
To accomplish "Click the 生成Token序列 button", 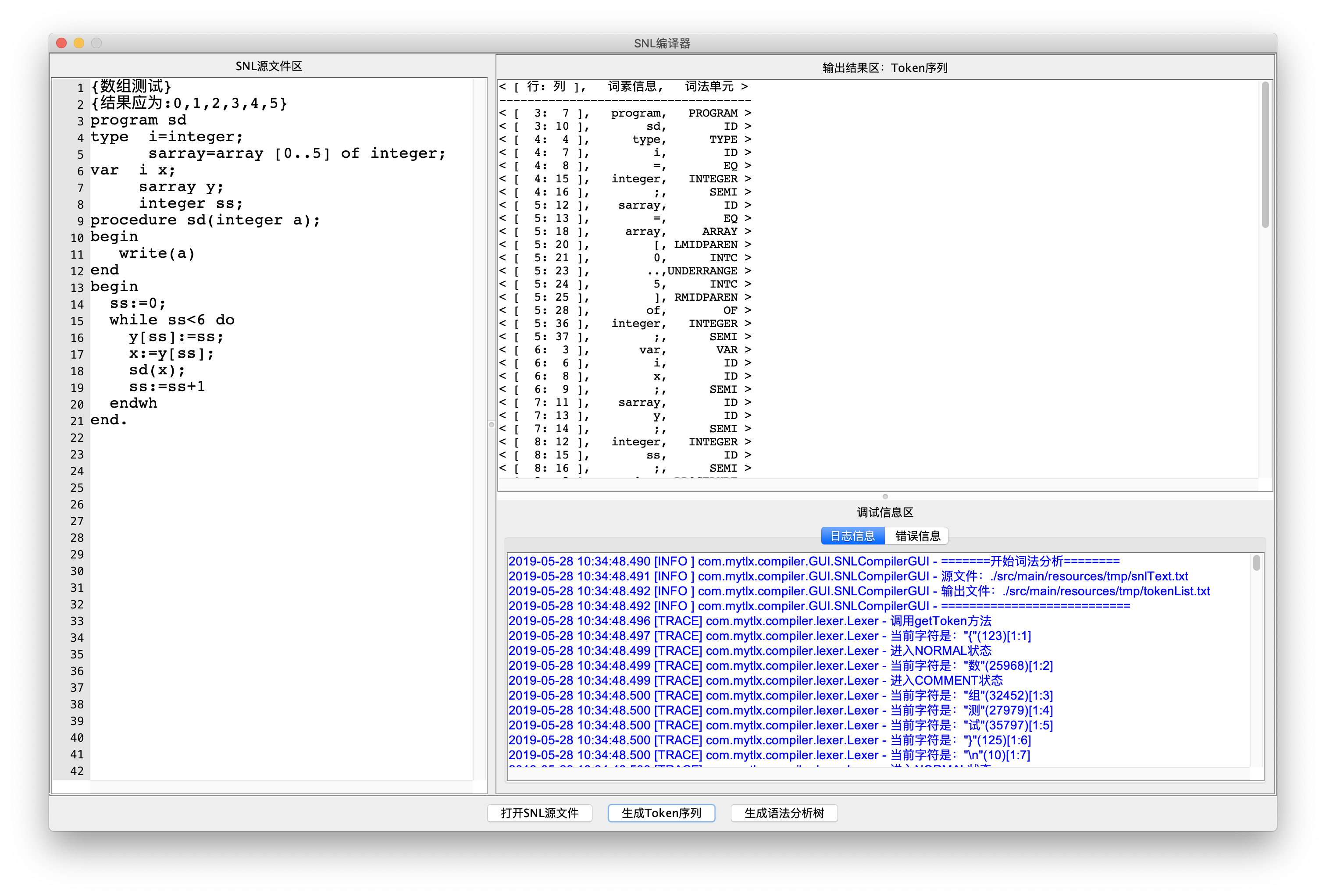I will 661,813.
